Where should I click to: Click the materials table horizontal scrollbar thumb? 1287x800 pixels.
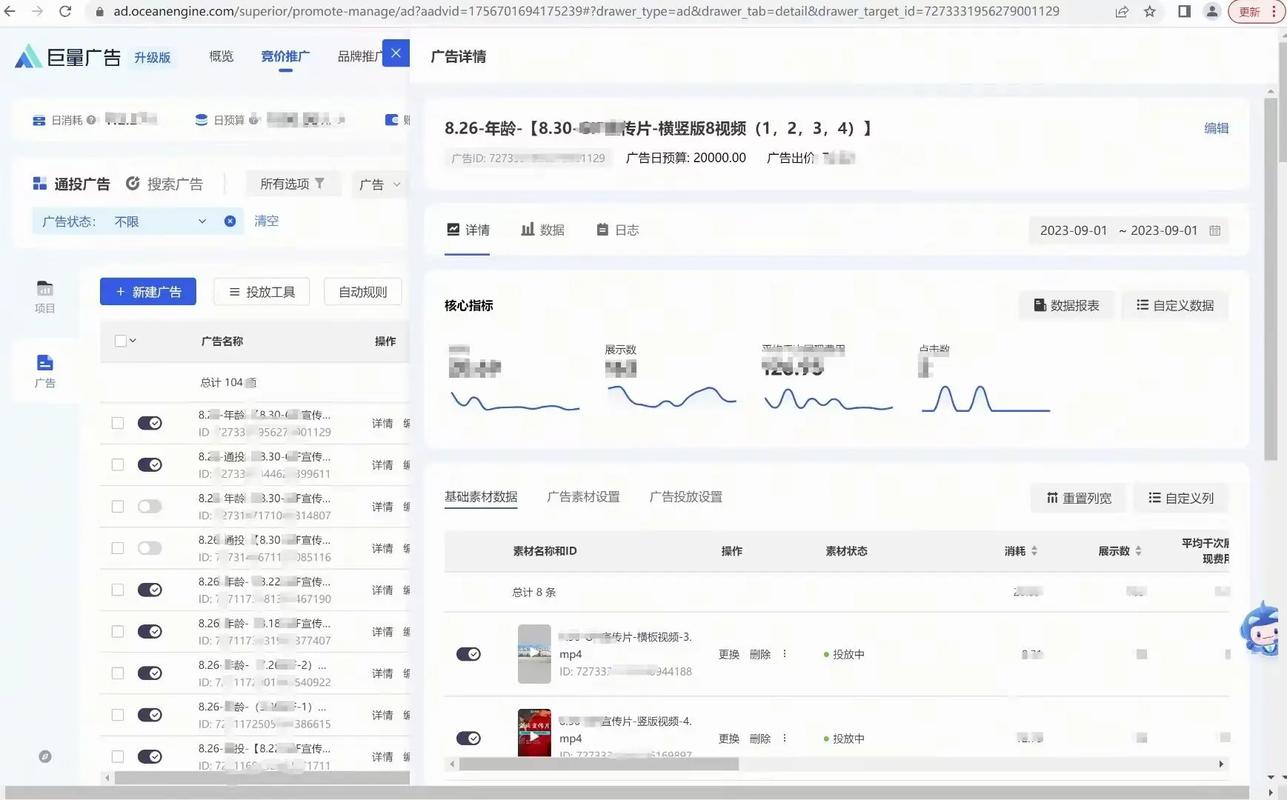point(599,764)
